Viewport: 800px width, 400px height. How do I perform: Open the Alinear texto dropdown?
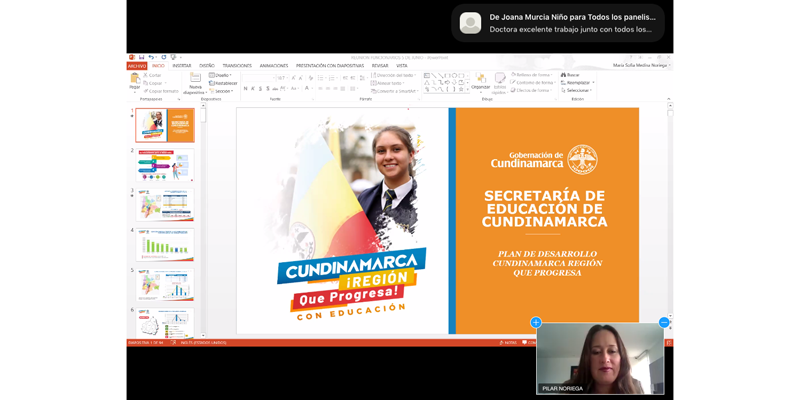coord(388,83)
